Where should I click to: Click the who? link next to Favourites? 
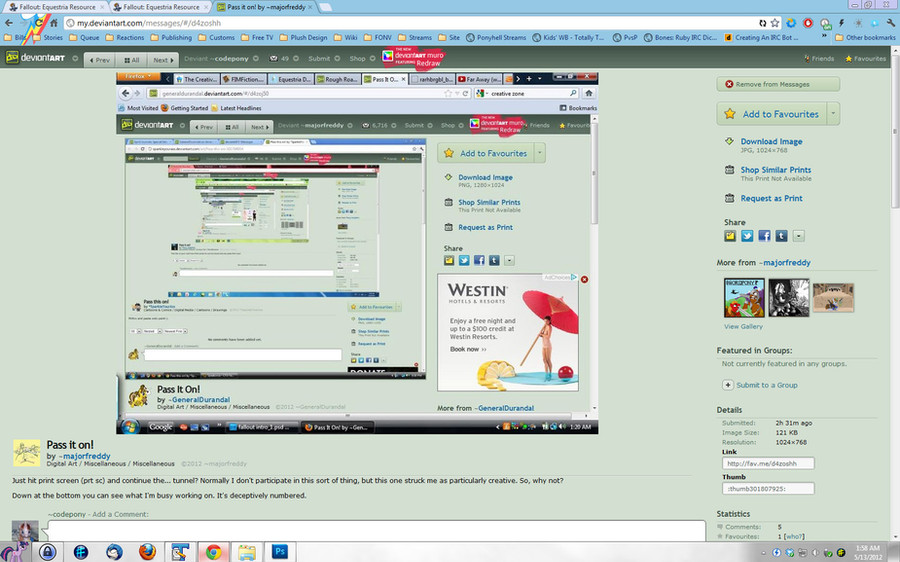pyautogui.click(x=794, y=536)
